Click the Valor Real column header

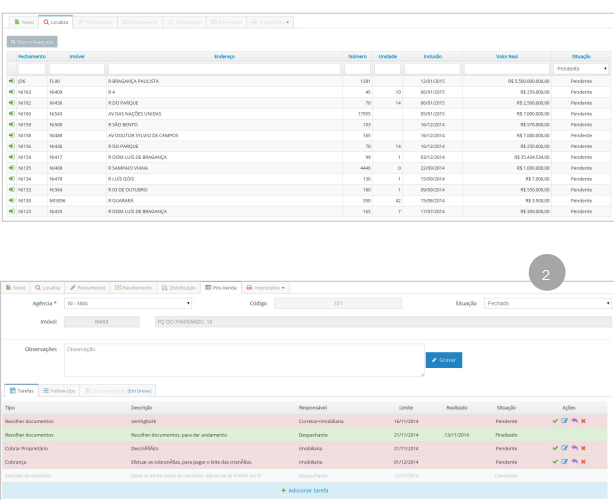pos(507,56)
